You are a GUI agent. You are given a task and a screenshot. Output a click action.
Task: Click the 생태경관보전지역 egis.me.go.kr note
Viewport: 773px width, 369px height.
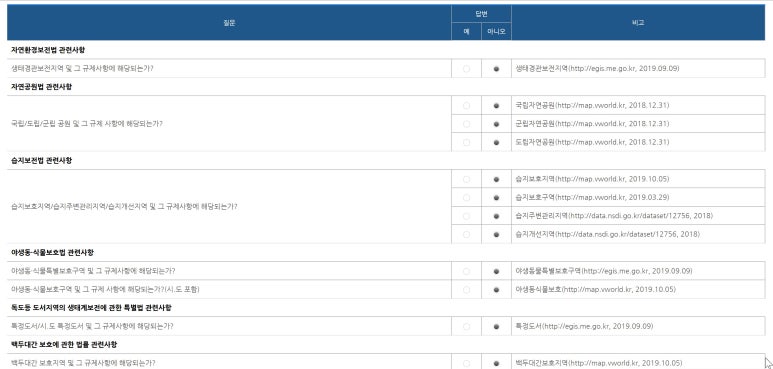pos(597,69)
